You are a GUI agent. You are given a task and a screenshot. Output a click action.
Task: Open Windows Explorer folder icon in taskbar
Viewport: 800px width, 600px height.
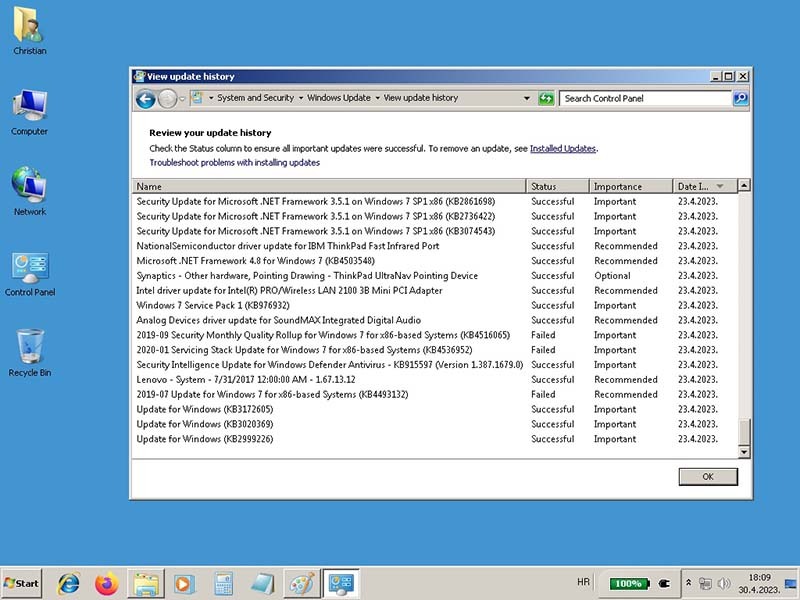click(146, 582)
